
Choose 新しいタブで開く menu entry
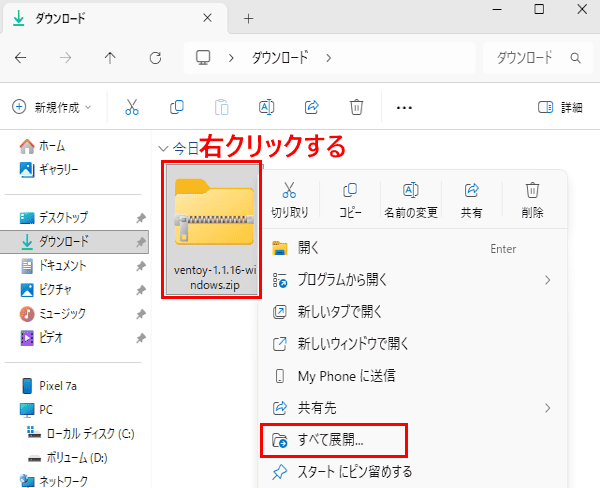(x=412, y=312)
